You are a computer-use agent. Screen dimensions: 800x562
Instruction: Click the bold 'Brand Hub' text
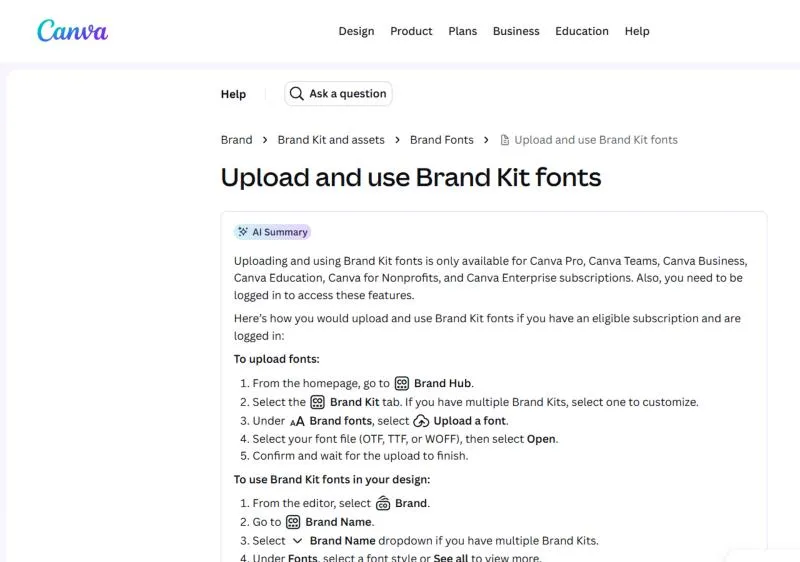click(442, 383)
